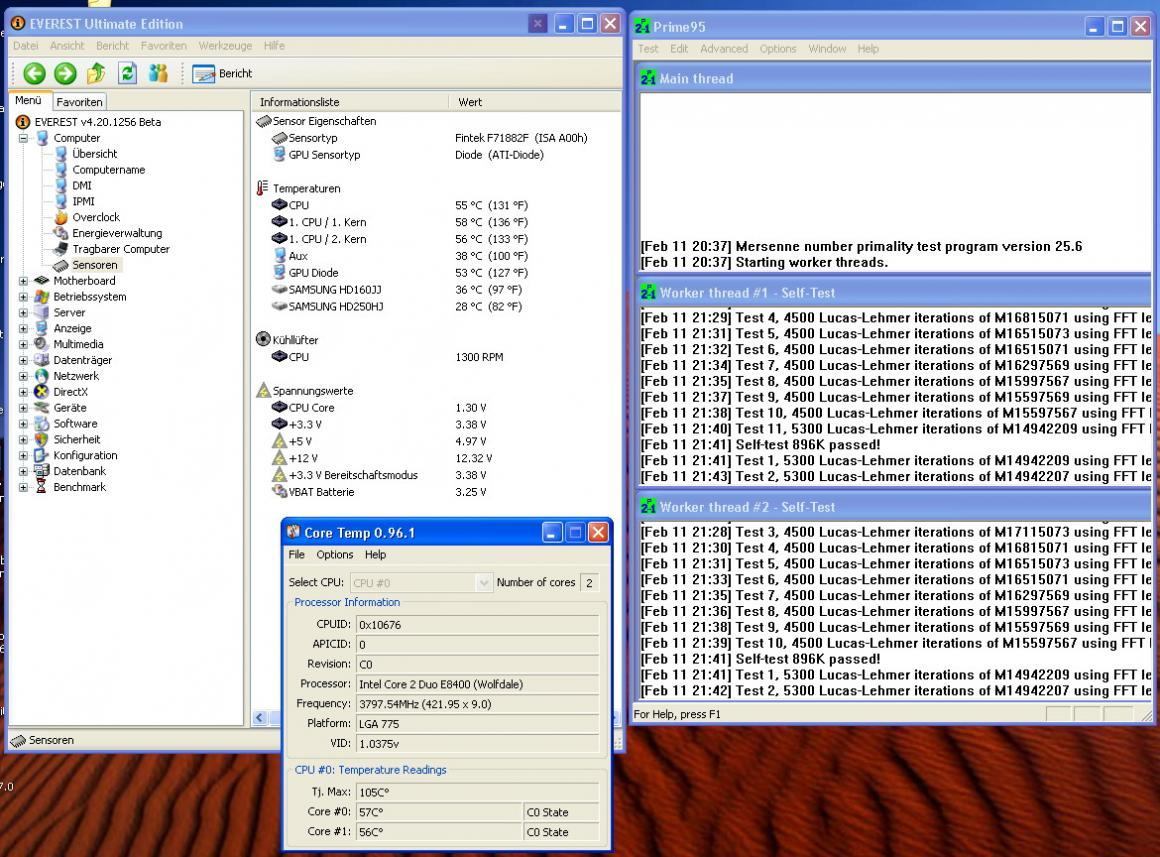Viewport: 1160px width, 857px height.
Task: Open the Ansicht menu in EVEREST
Action: 67,46
